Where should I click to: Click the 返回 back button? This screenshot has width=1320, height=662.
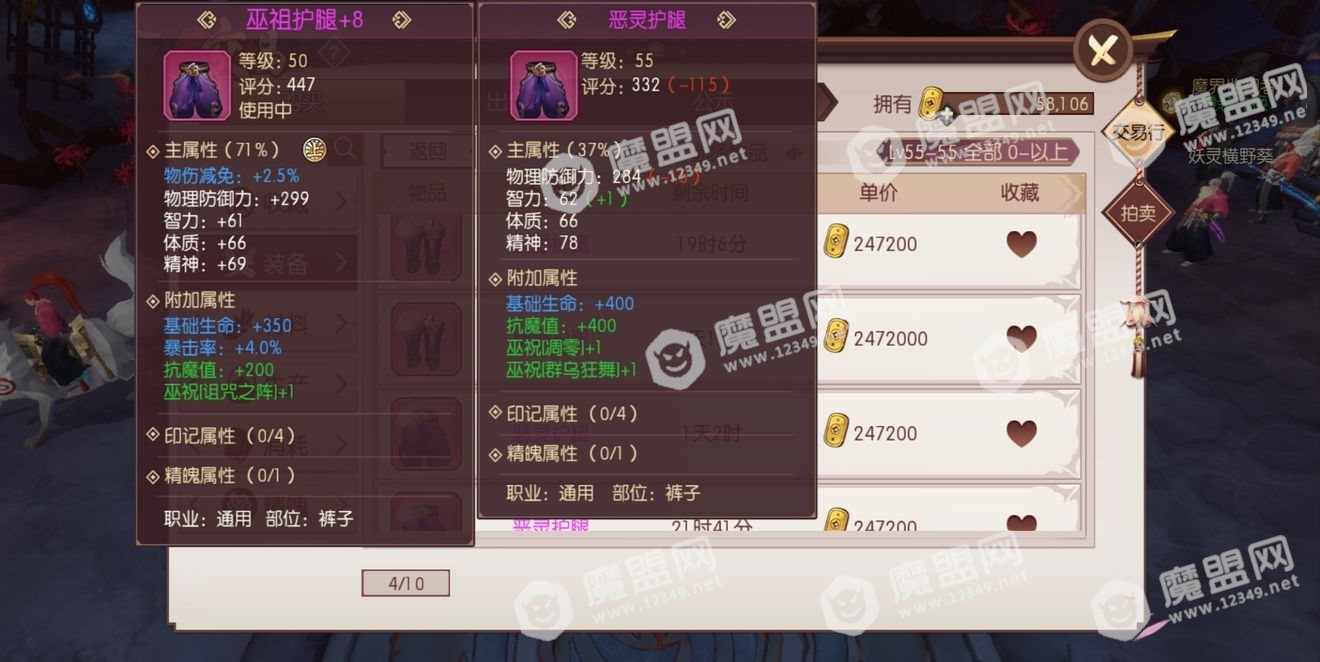tap(428, 151)
